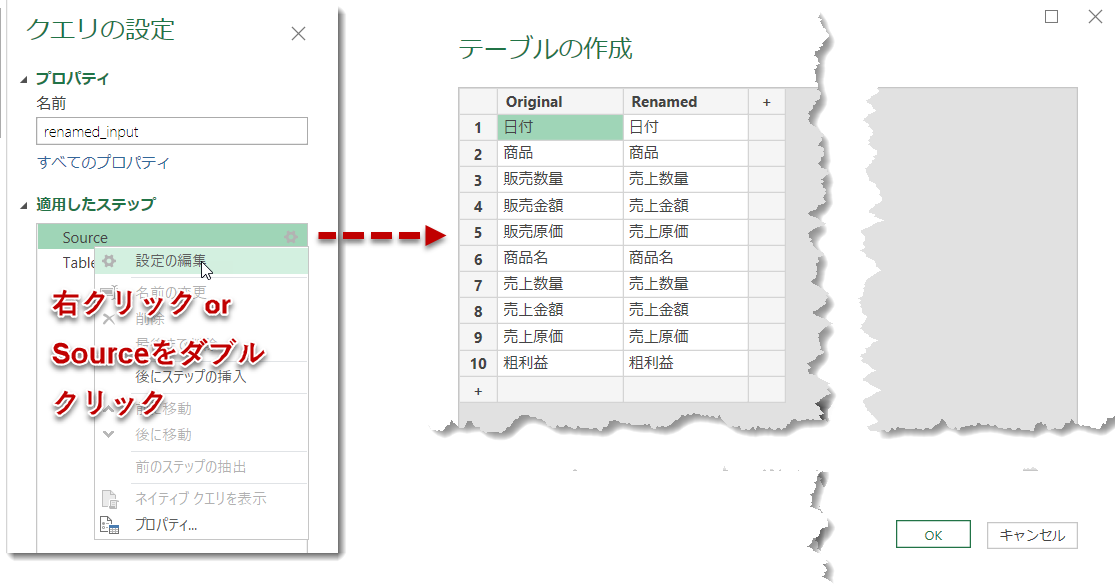
Task: Select the Original column header
Action: coord(560,101)
